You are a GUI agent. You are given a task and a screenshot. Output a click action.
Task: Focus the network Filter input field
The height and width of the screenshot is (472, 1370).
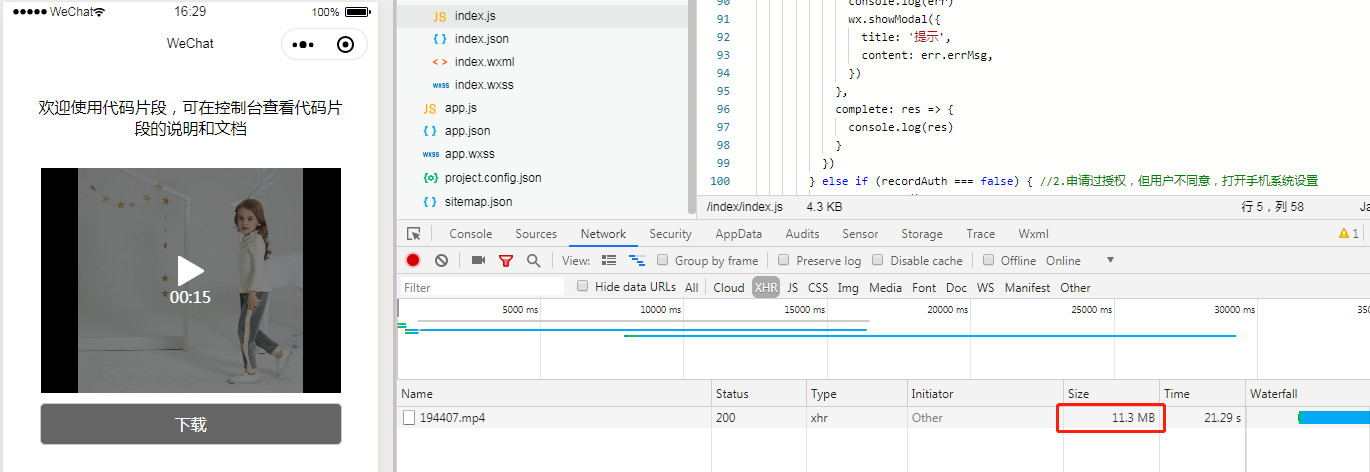(481, 287)
